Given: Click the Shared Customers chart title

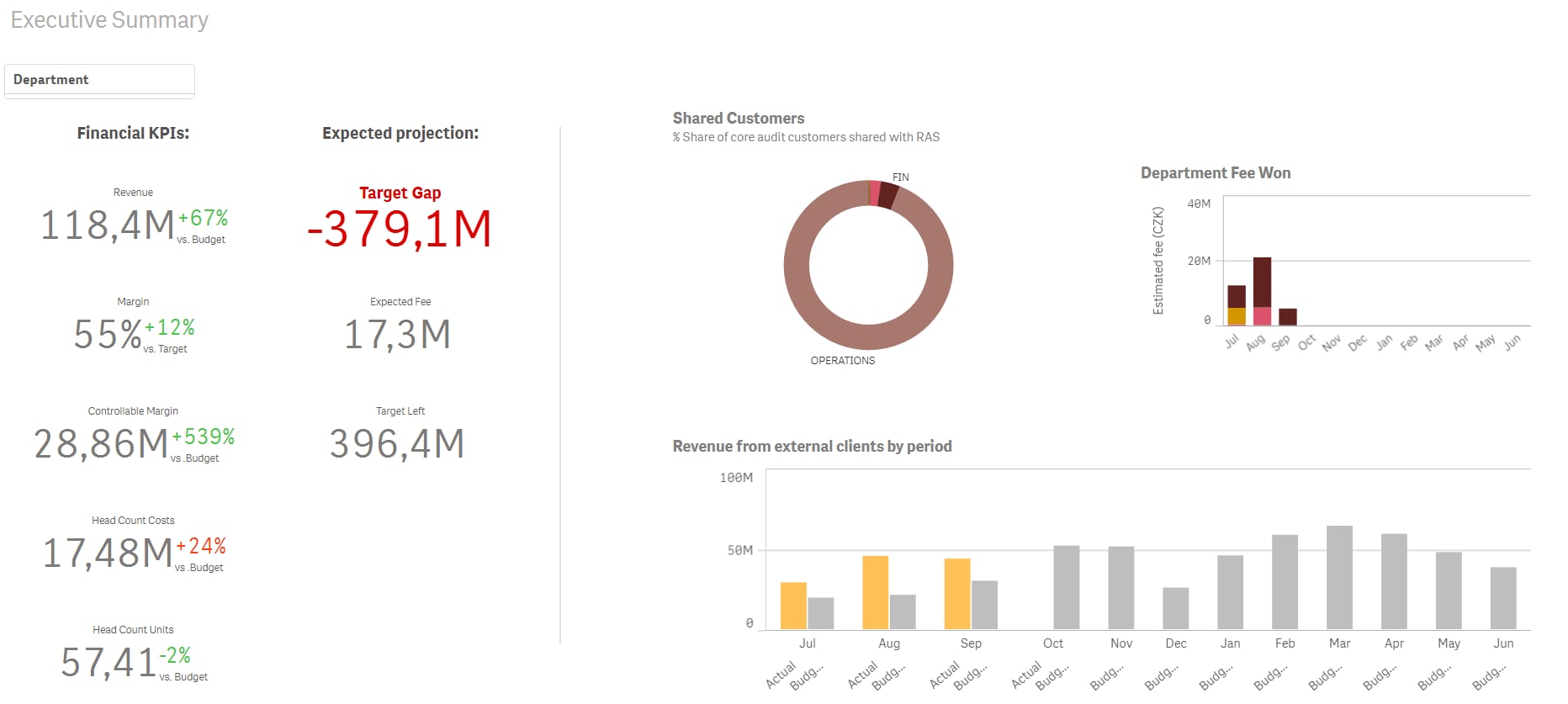Looking at the screenshot, I should [x=738, y=119].
